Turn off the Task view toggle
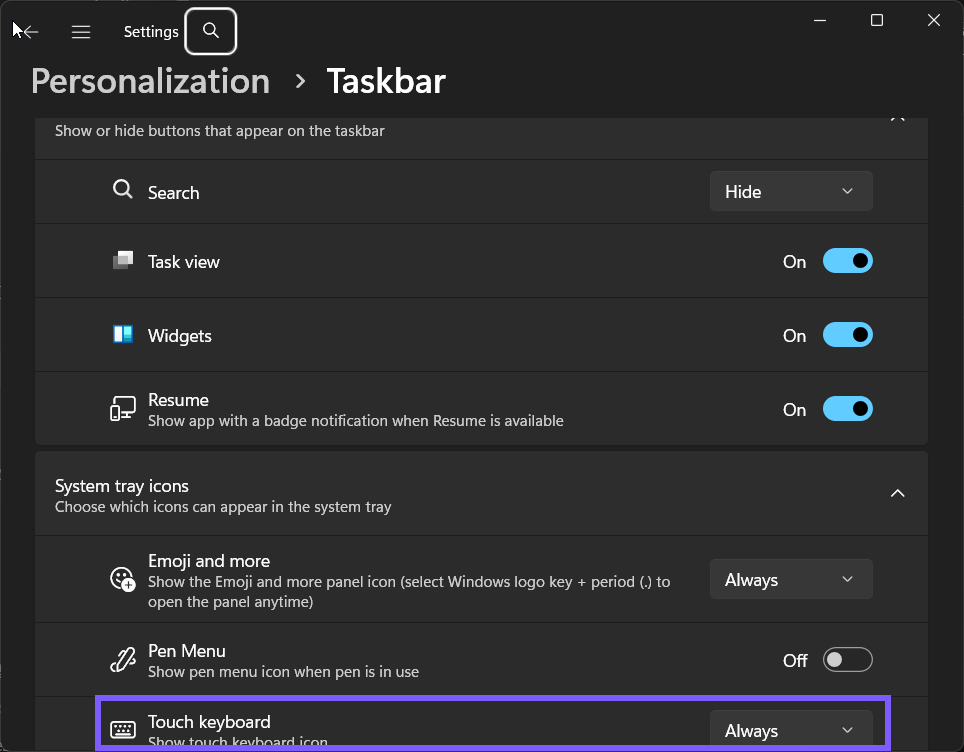This screenshot has height=752, width=964. pos(847,261)
